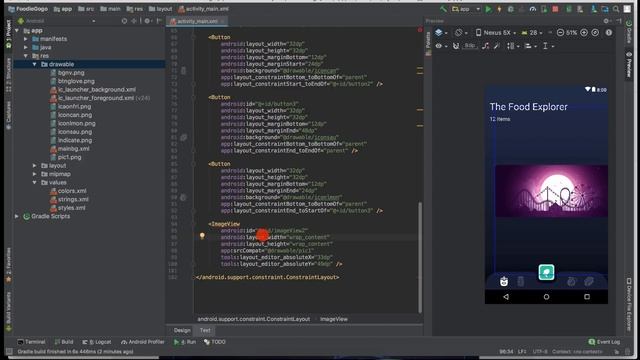Open the Nexus 5X device dropdown
The width and height of the screenshot is (640, 360).
[496, 33]
